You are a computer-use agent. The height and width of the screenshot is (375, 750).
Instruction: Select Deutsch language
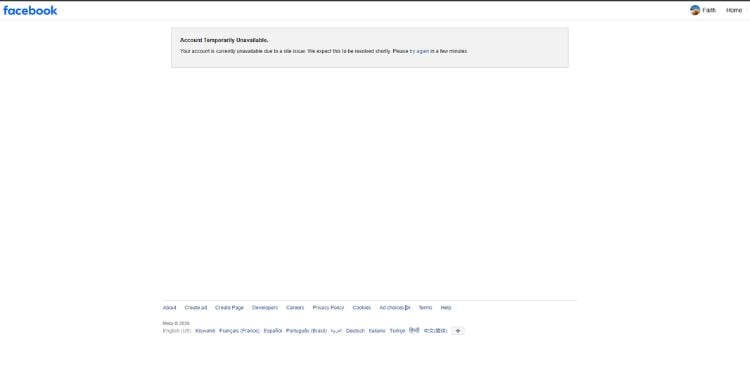[355, 331]
